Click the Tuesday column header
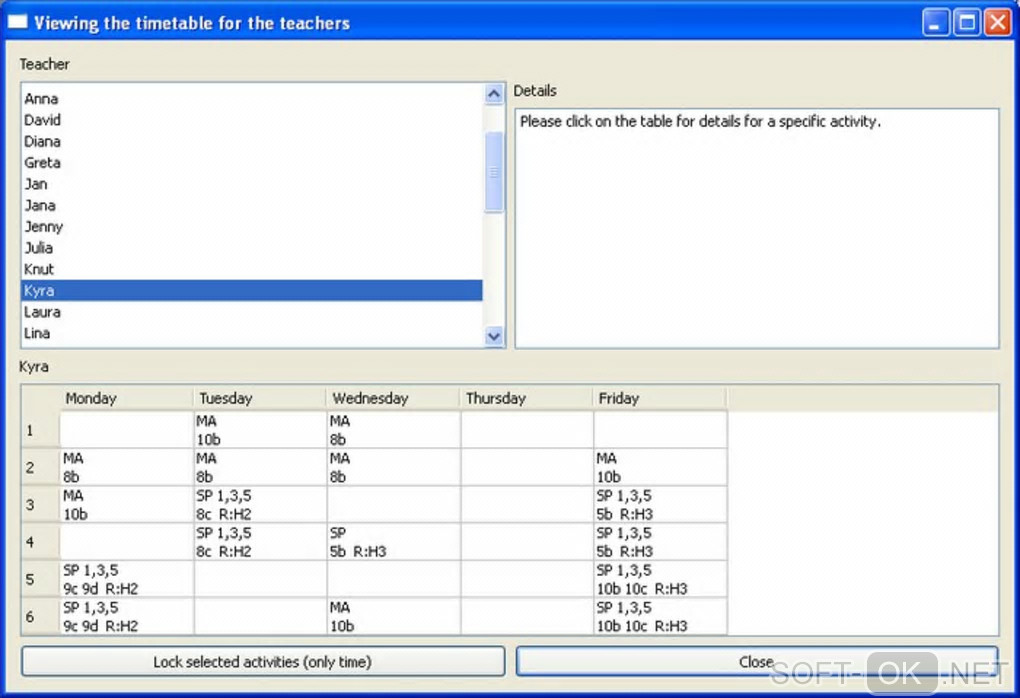This screenshot has width=1020, height=698. [x=260, y=398]
